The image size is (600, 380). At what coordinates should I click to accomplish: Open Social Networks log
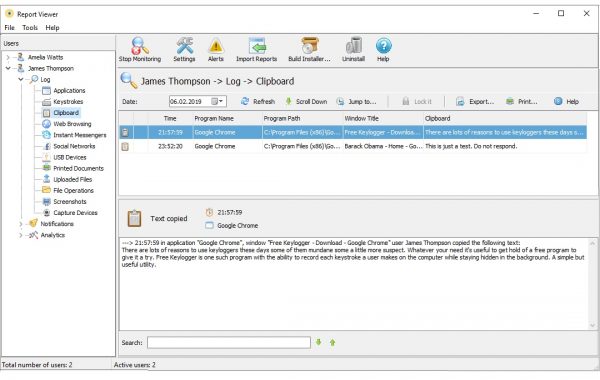74,146
